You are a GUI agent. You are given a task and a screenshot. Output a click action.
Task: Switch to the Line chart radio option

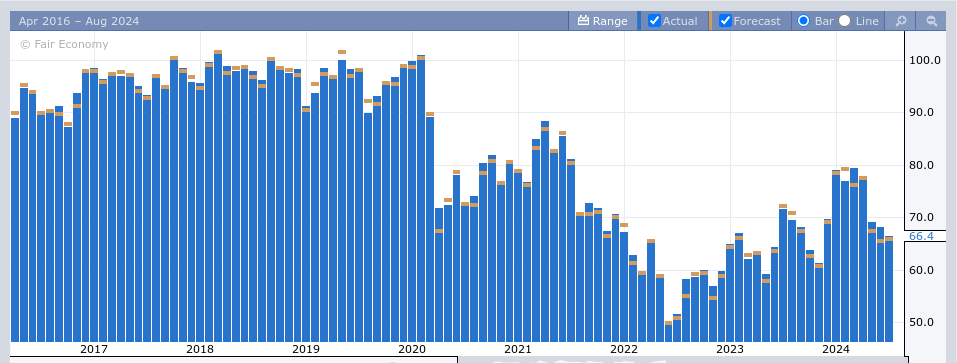(845, 21)
